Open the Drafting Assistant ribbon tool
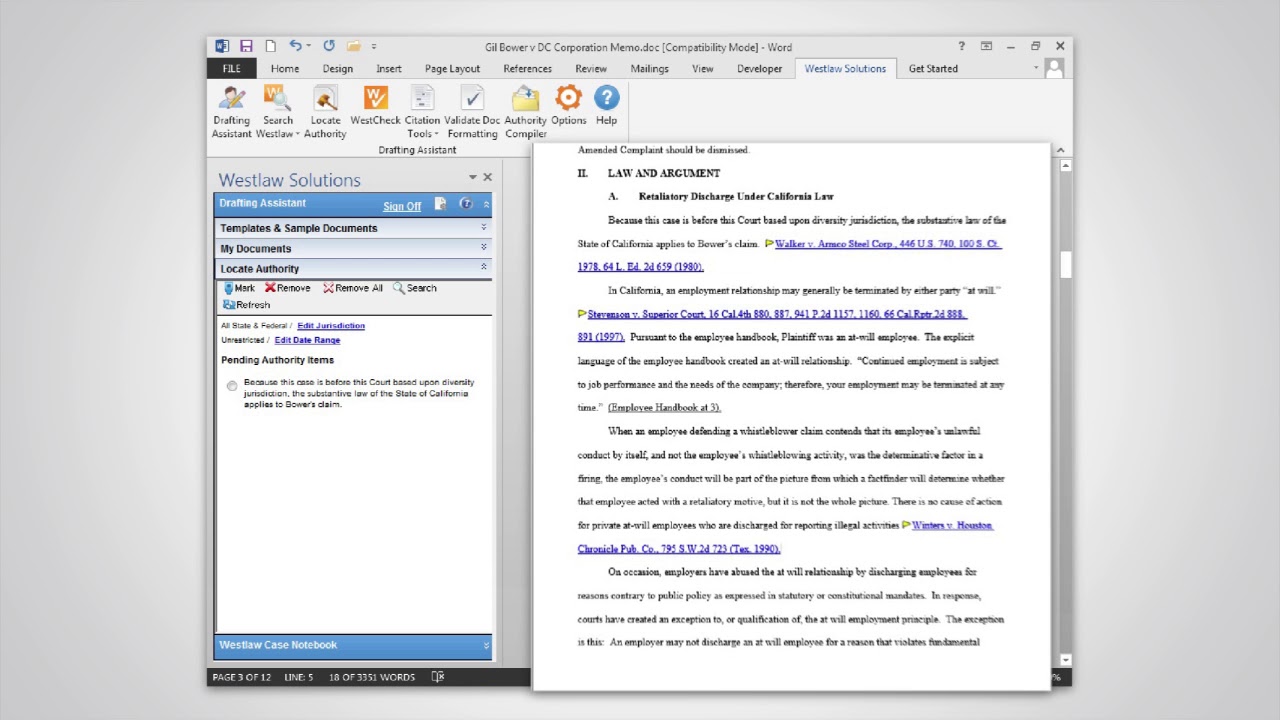Viewport: 1280px width, 720px height. click(x=231, y=112)
